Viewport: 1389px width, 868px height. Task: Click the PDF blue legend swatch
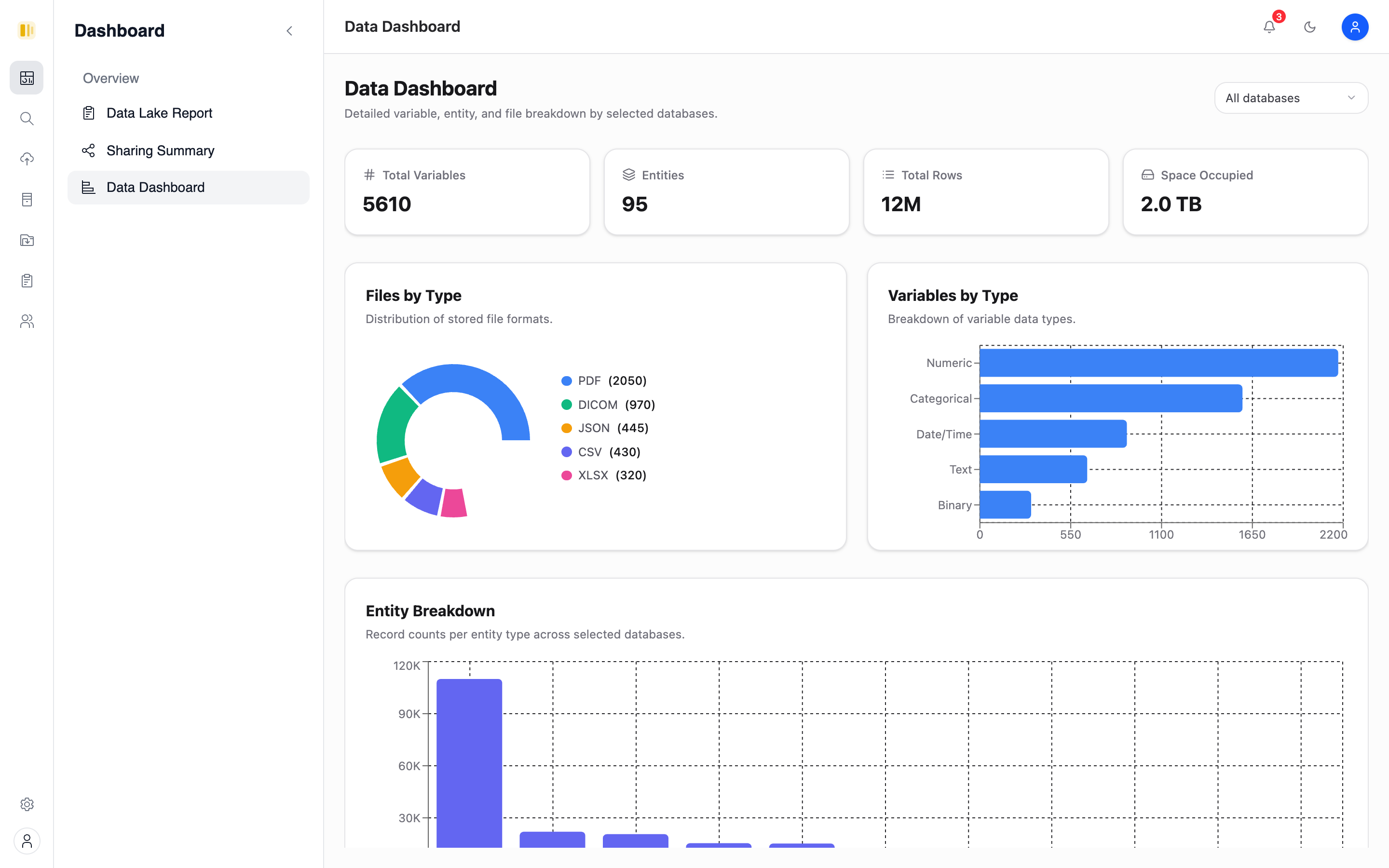(x=567, y=381)
